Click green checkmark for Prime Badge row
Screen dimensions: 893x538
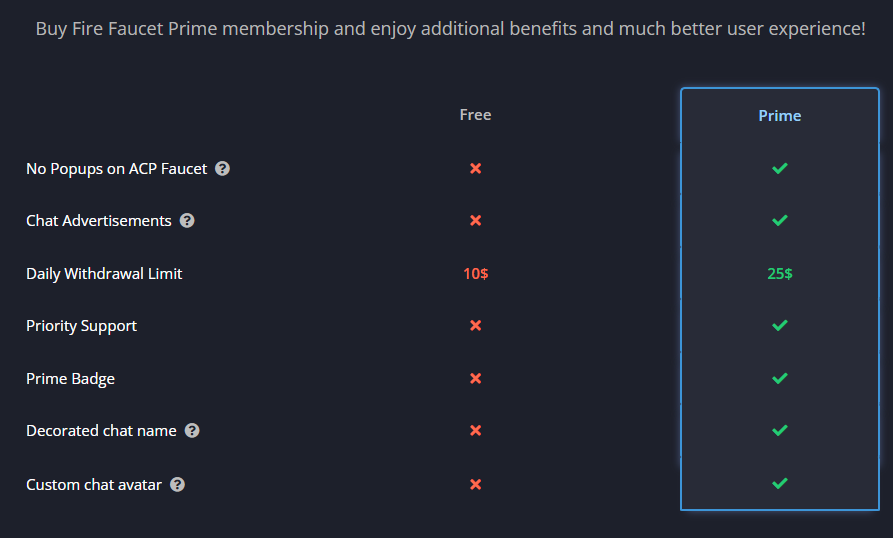pyautogui.click(x=780, y=378)
